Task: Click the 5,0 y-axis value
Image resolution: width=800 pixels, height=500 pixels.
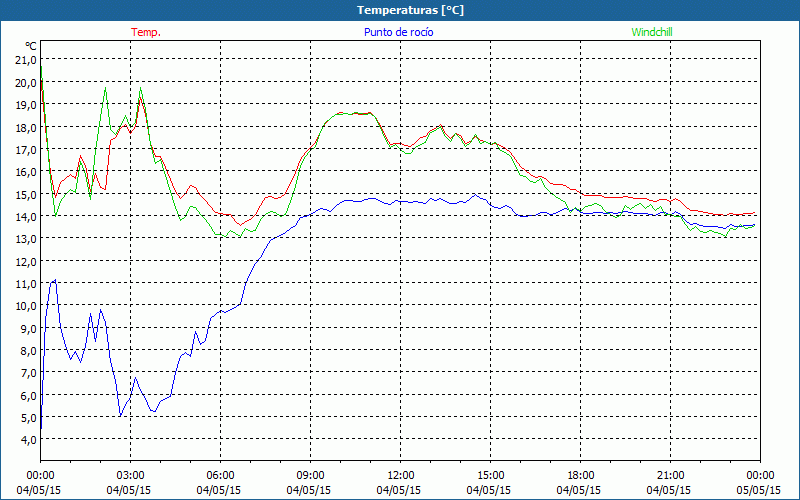Action: (x=29, y=417)
